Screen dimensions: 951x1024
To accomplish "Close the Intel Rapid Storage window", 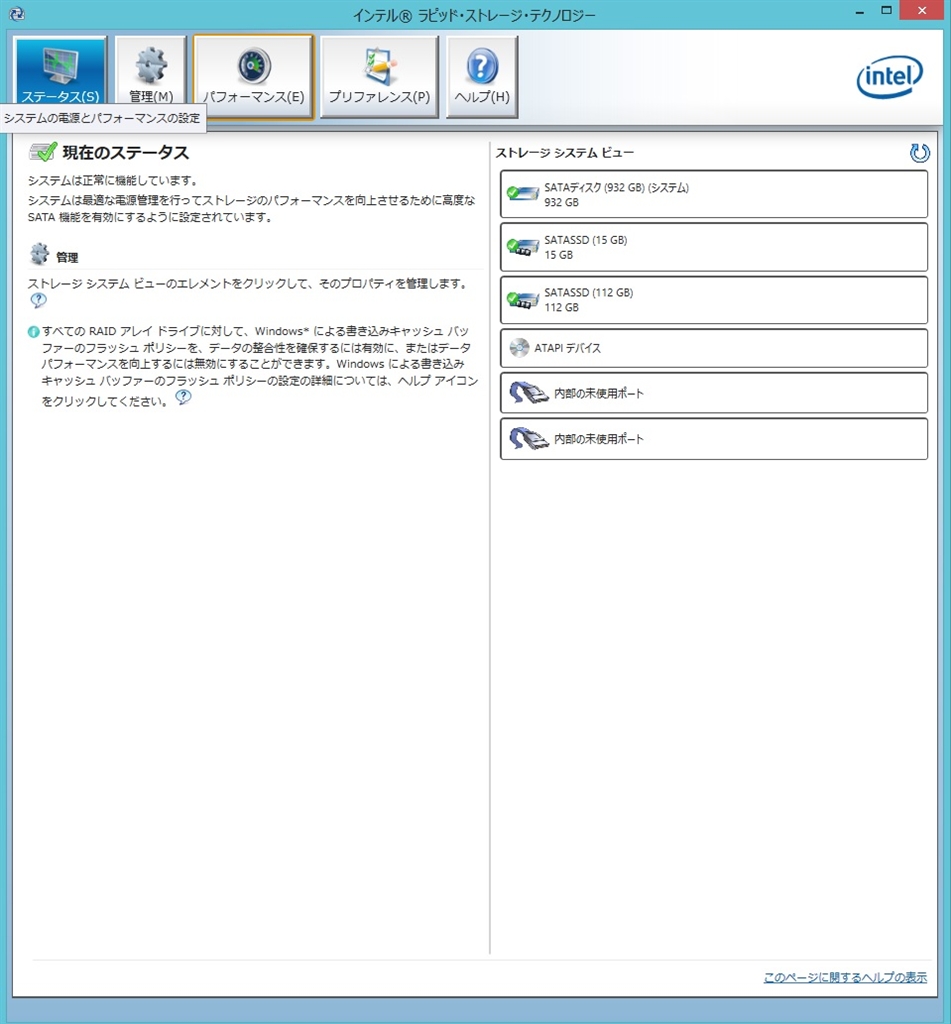I will pyautogui.click(x=922, y=11).
